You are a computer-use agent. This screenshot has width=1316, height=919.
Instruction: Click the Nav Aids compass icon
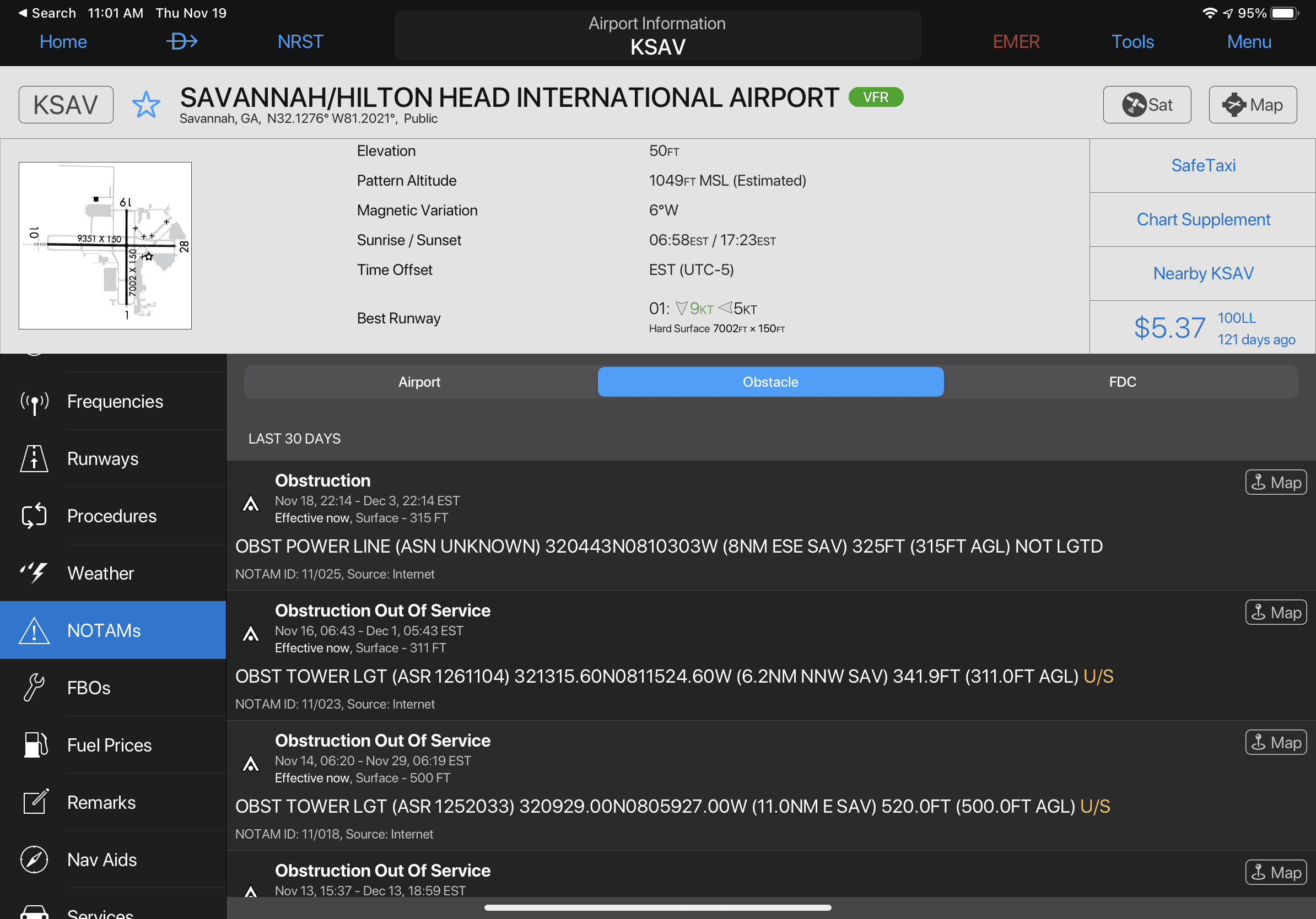[x=34, y=859]
